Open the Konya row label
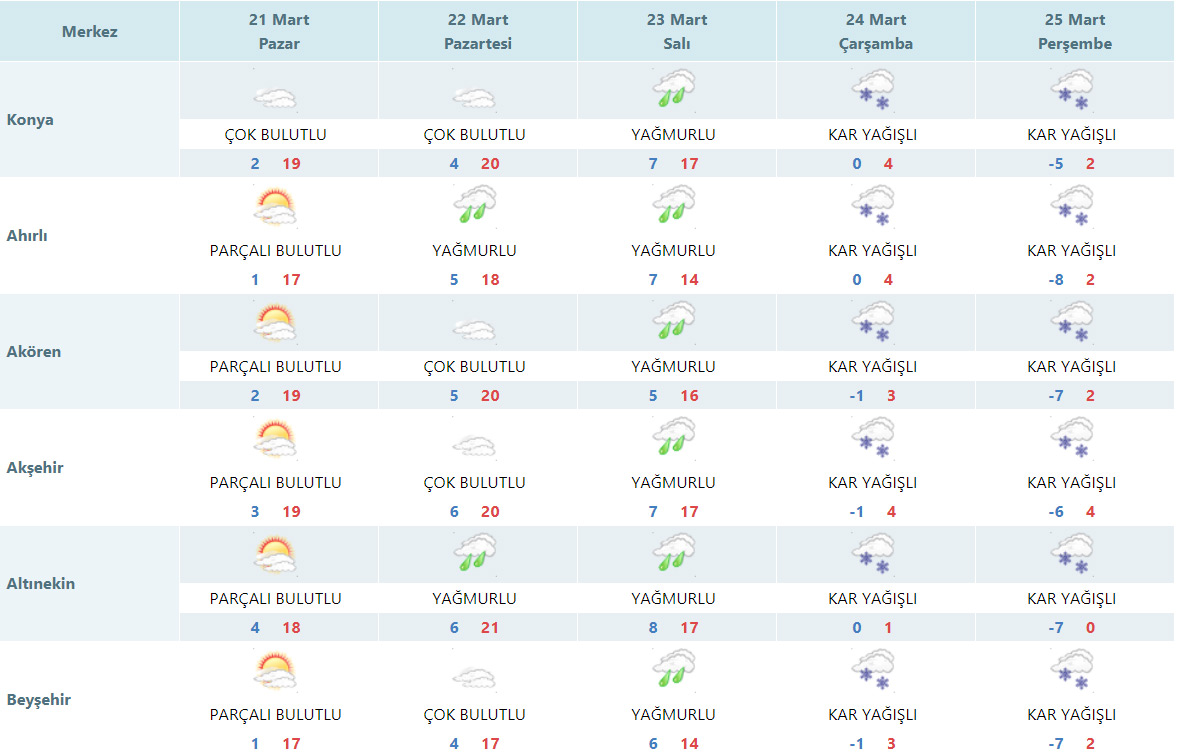The image size is (1179, 756). click(x=31, y=120)
